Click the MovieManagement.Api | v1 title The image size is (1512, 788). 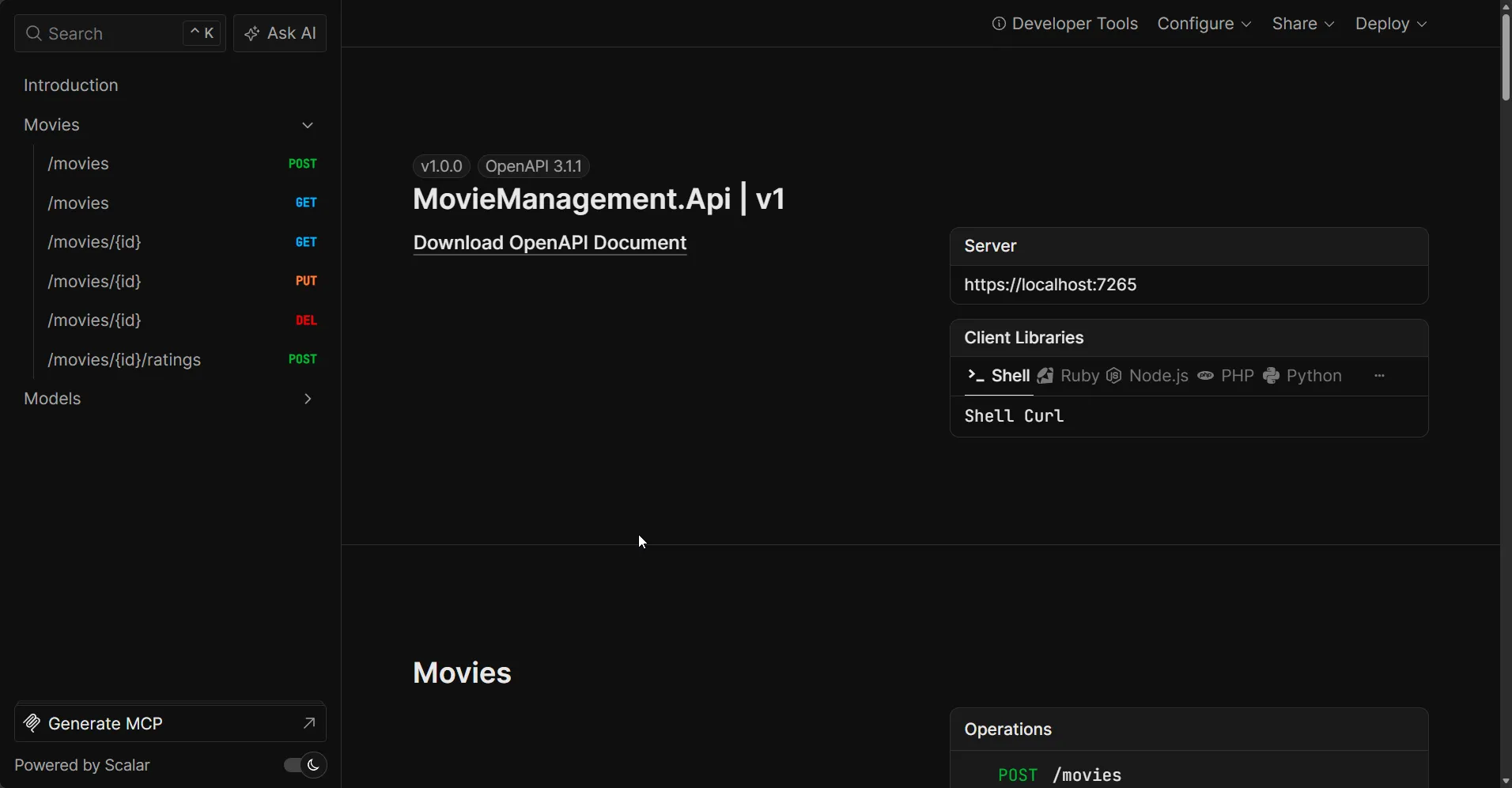click(599, 199)
